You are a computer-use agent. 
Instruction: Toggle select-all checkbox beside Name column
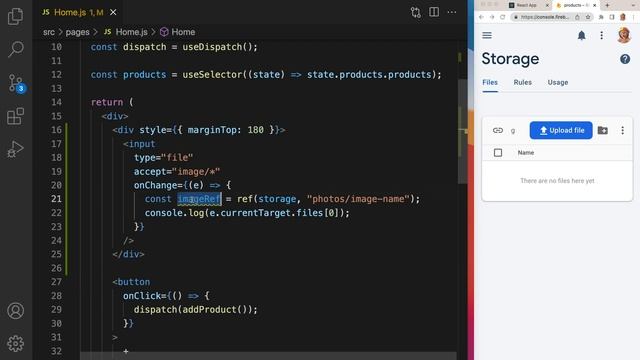click(498, 153)
